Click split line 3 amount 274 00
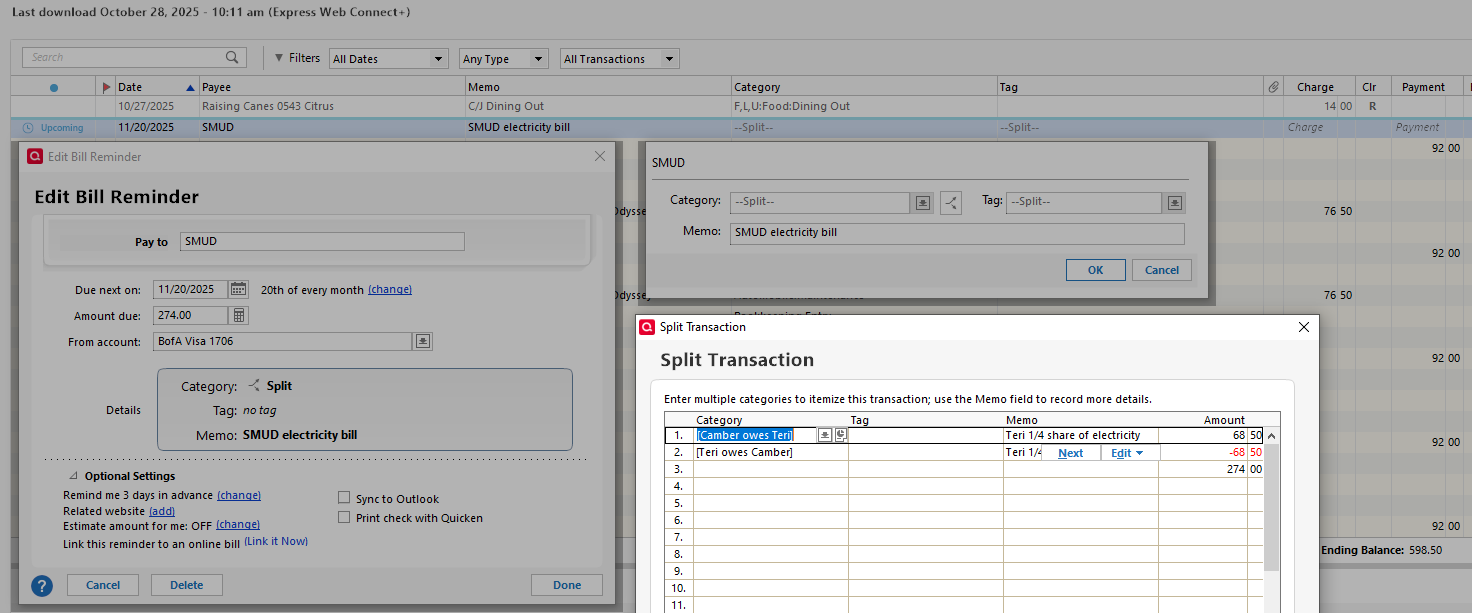 [1212, 469]
